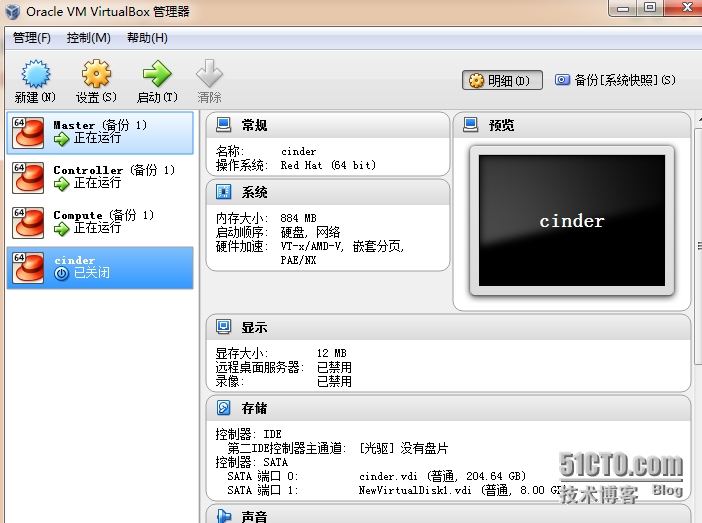
Task: Click the video memory value 12 MB
Action: [332, 353]
